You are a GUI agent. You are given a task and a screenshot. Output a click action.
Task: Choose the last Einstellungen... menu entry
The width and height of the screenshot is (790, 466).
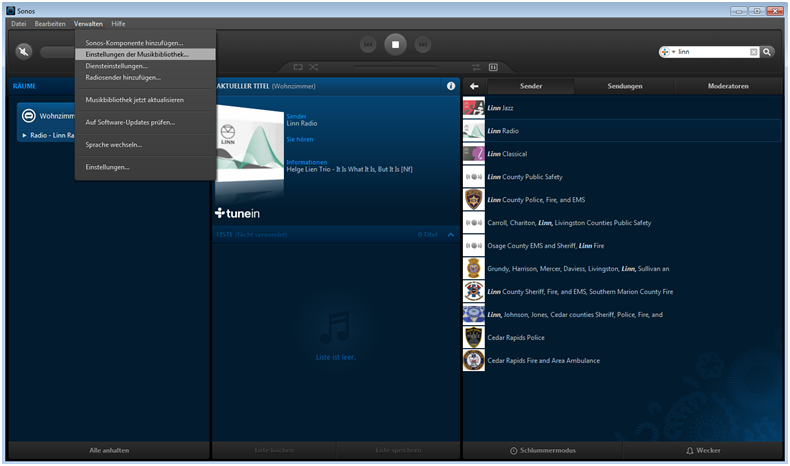[145, 167]
